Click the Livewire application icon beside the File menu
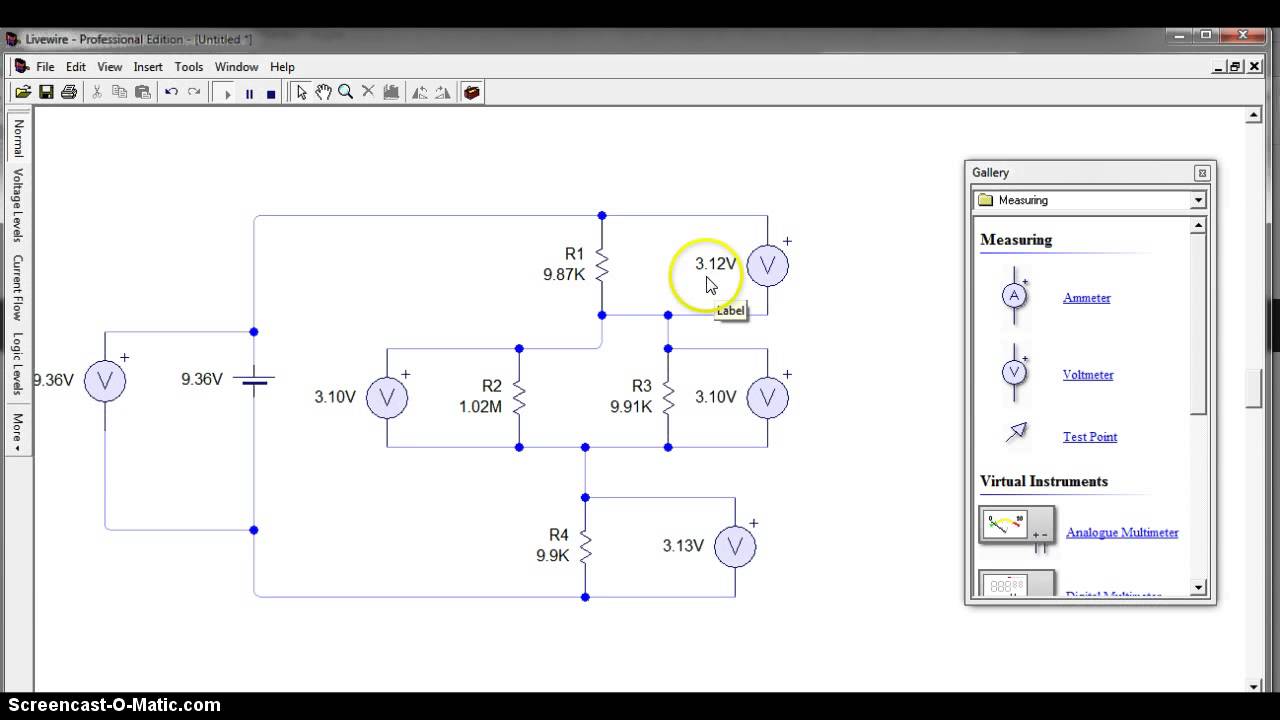The image size is (1280, 720). pyautogui.click(x=22, y=66)
